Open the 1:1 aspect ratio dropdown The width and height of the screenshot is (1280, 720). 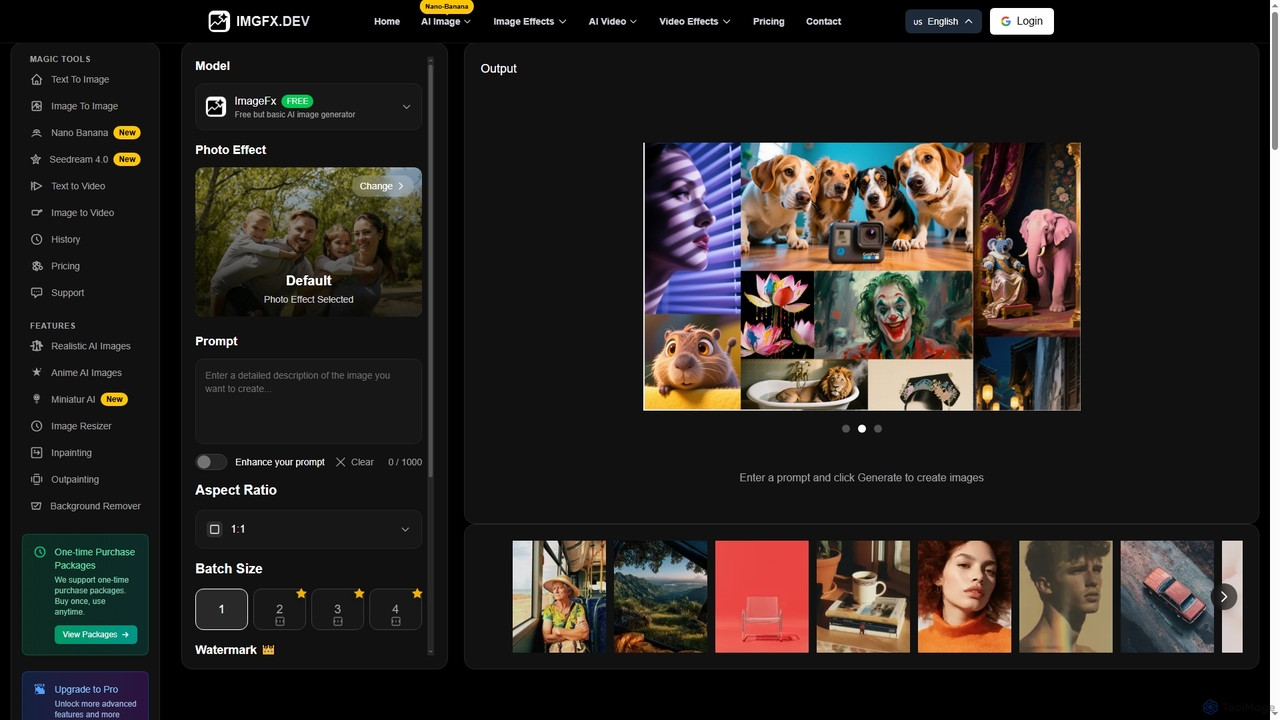308,529
